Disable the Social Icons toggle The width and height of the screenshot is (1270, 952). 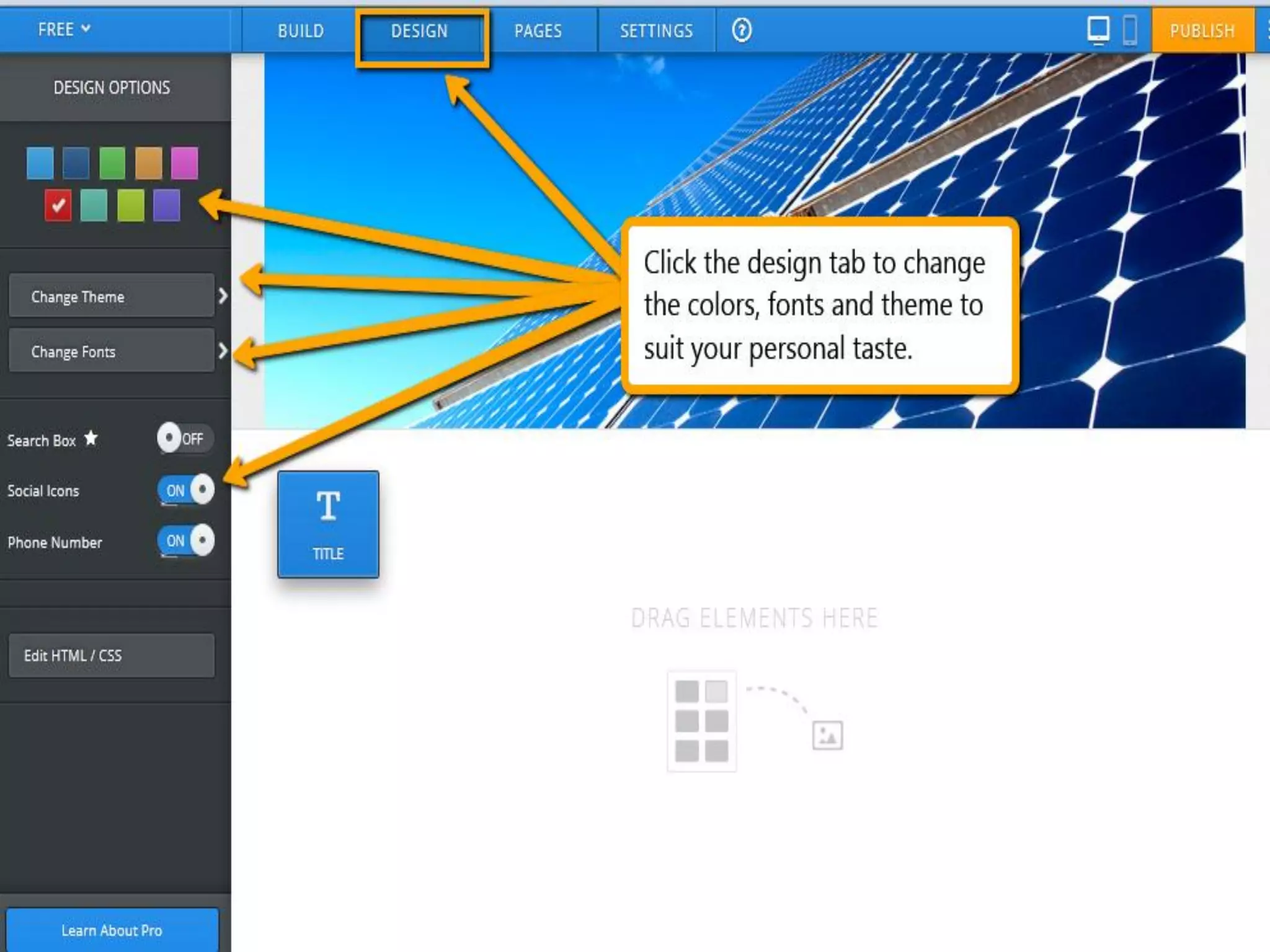click(185, 490)
